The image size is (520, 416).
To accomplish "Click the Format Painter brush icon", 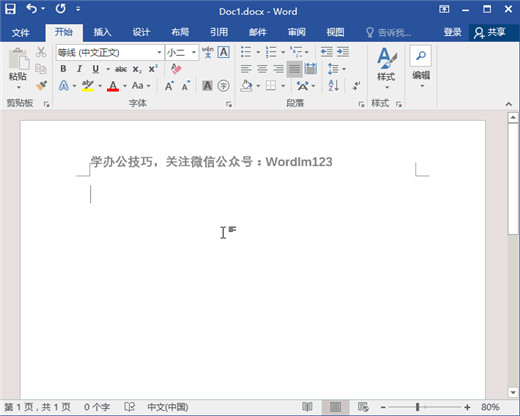I will coord(41,86).
